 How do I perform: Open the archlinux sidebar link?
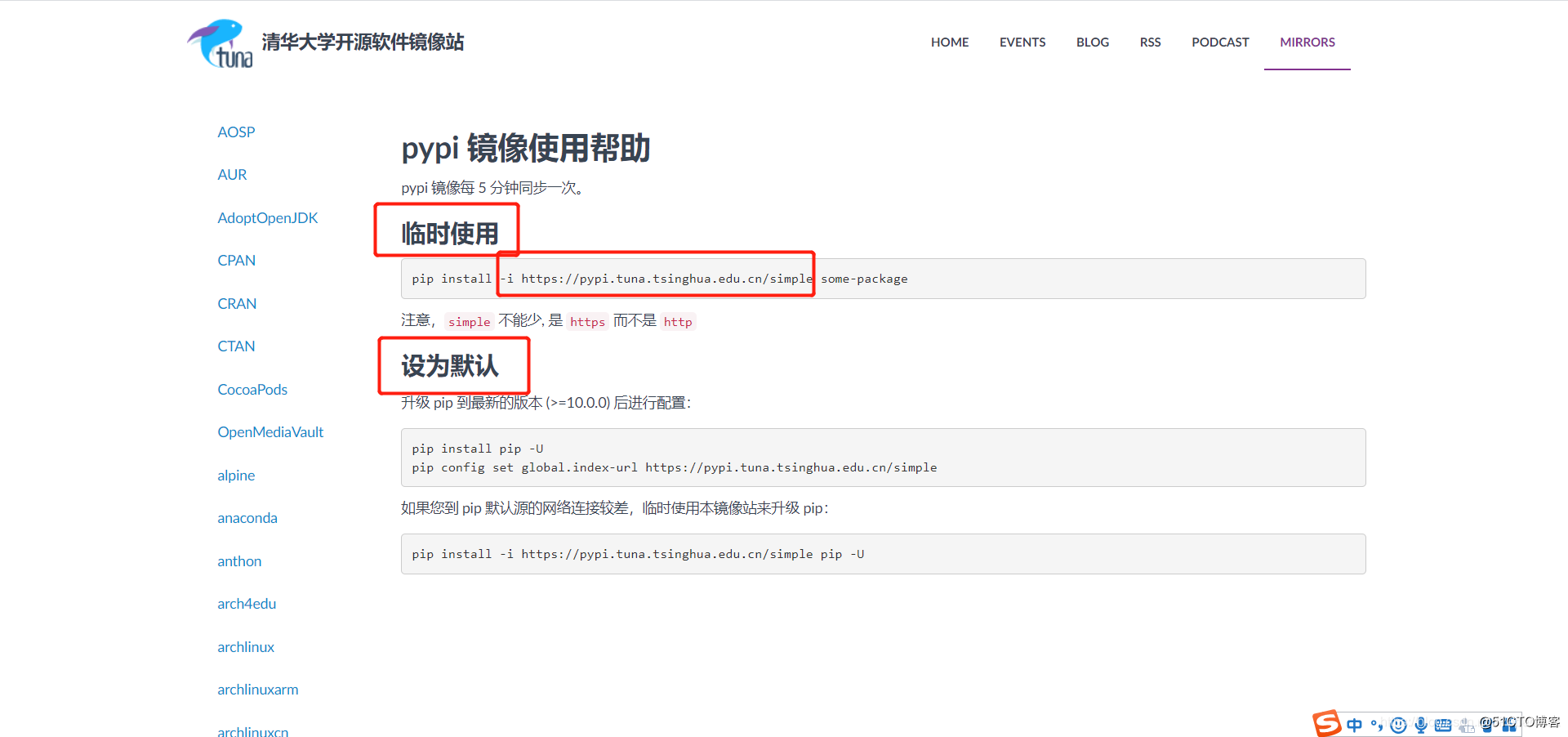tap(246, 647)
